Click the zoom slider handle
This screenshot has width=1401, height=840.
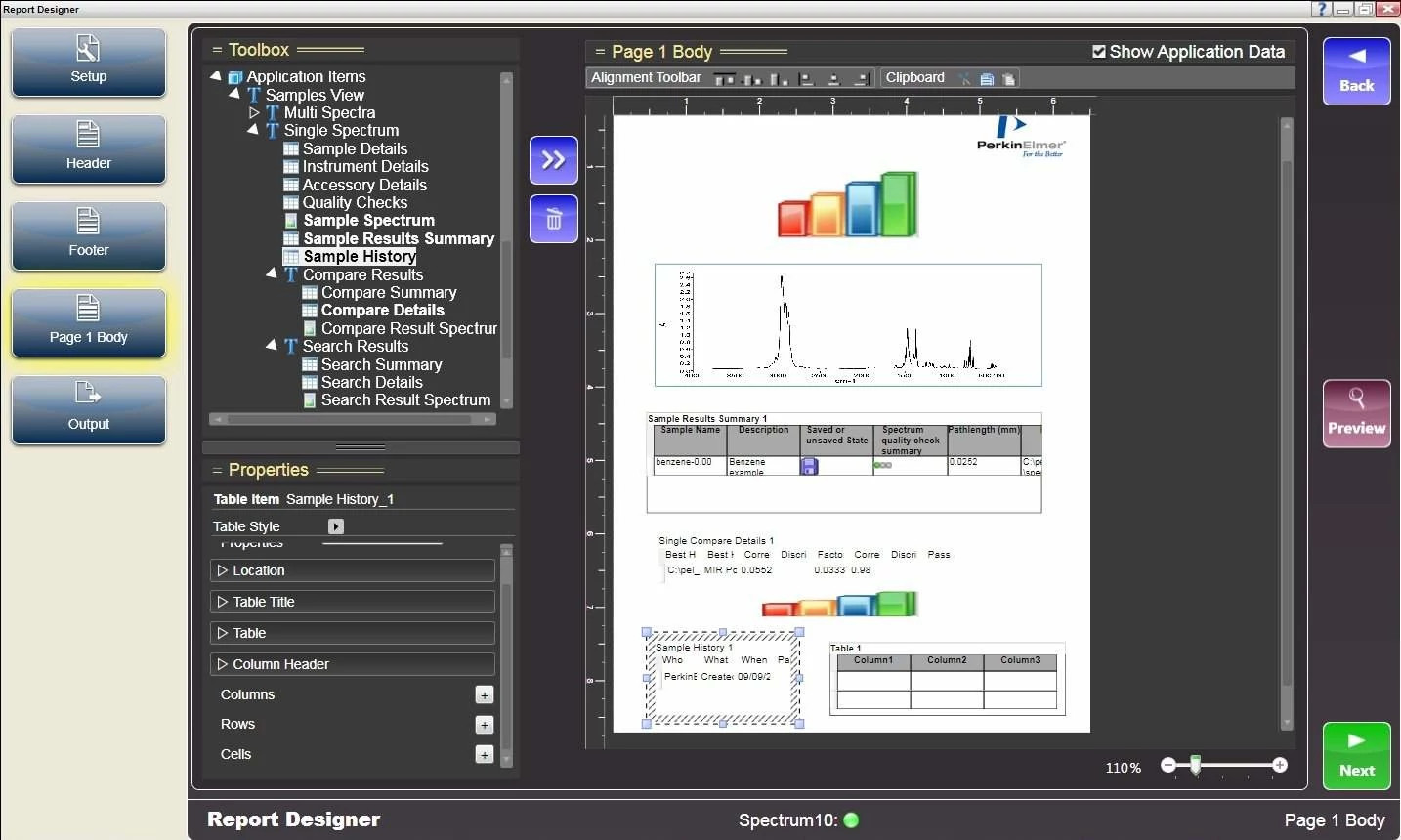point(1195,765)
